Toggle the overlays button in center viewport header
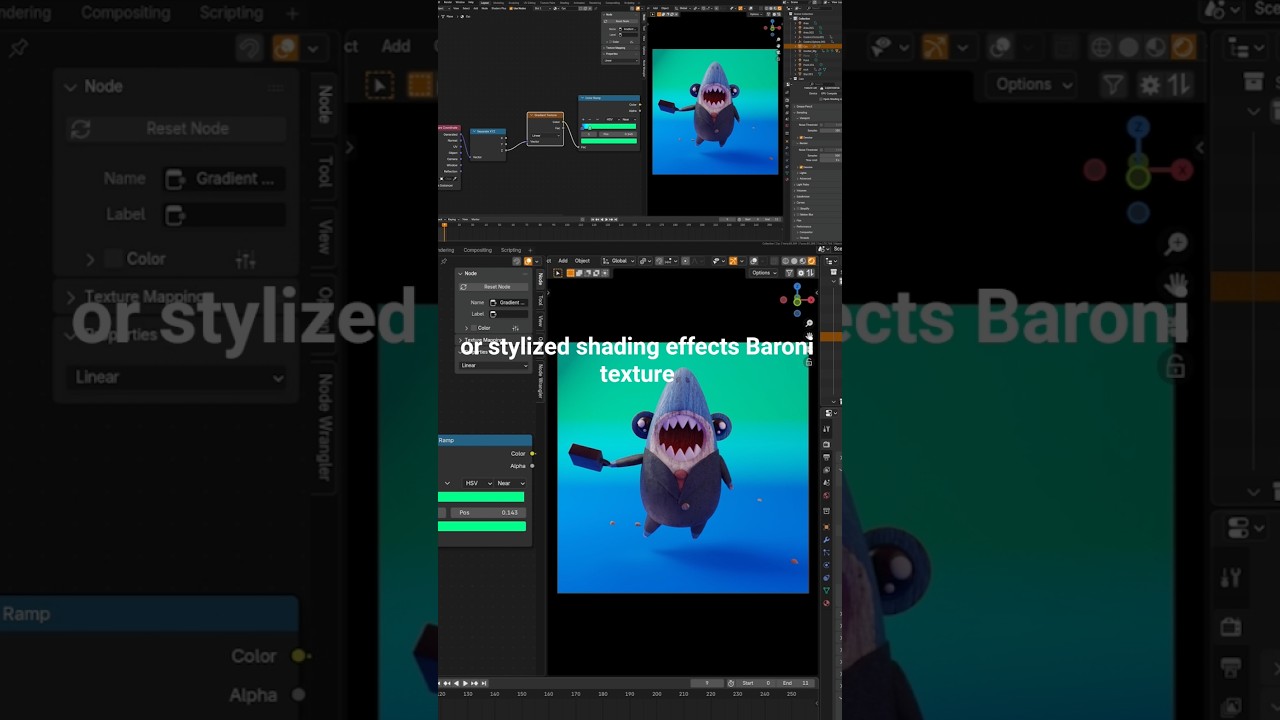 point(754,260)
